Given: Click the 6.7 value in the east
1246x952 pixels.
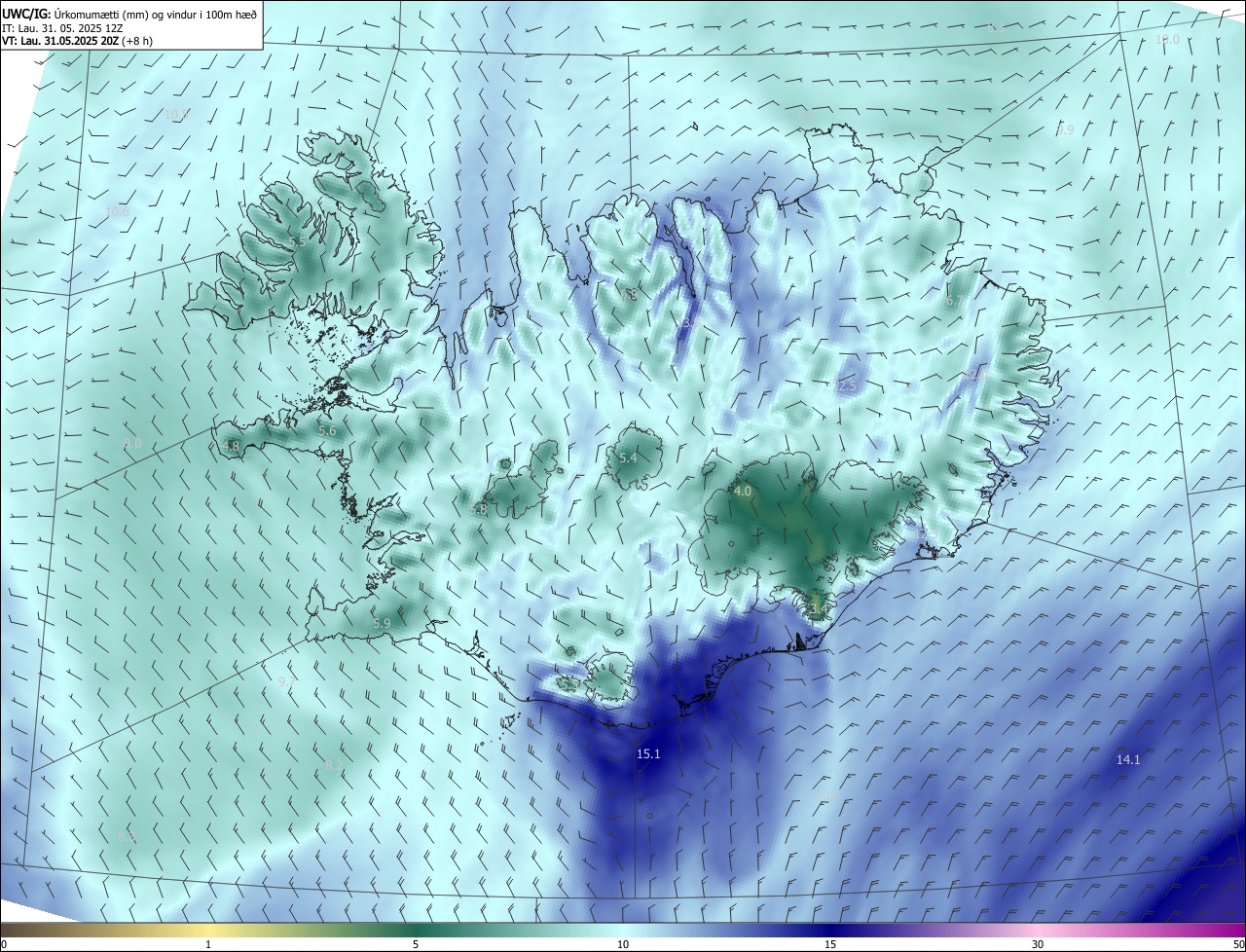Looking at the screenshot, I should [x=954, y=301].
